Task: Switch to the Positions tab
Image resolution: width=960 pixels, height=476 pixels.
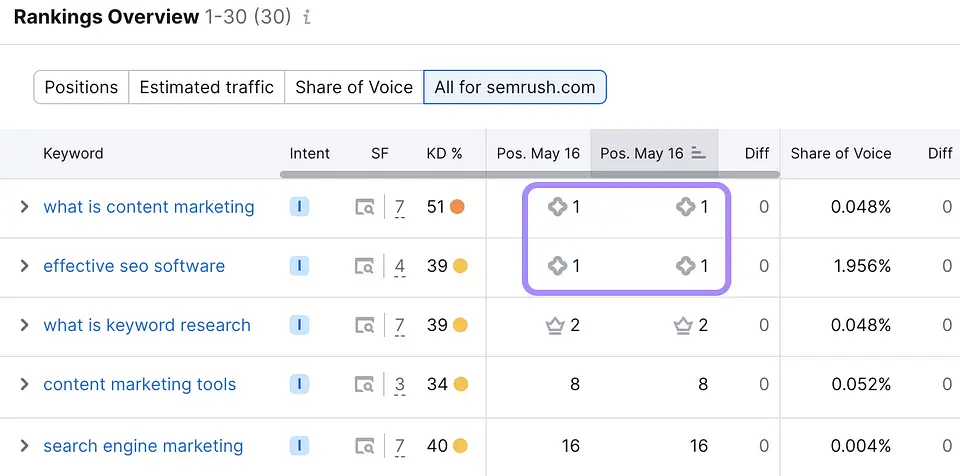Action: point(81,87)
